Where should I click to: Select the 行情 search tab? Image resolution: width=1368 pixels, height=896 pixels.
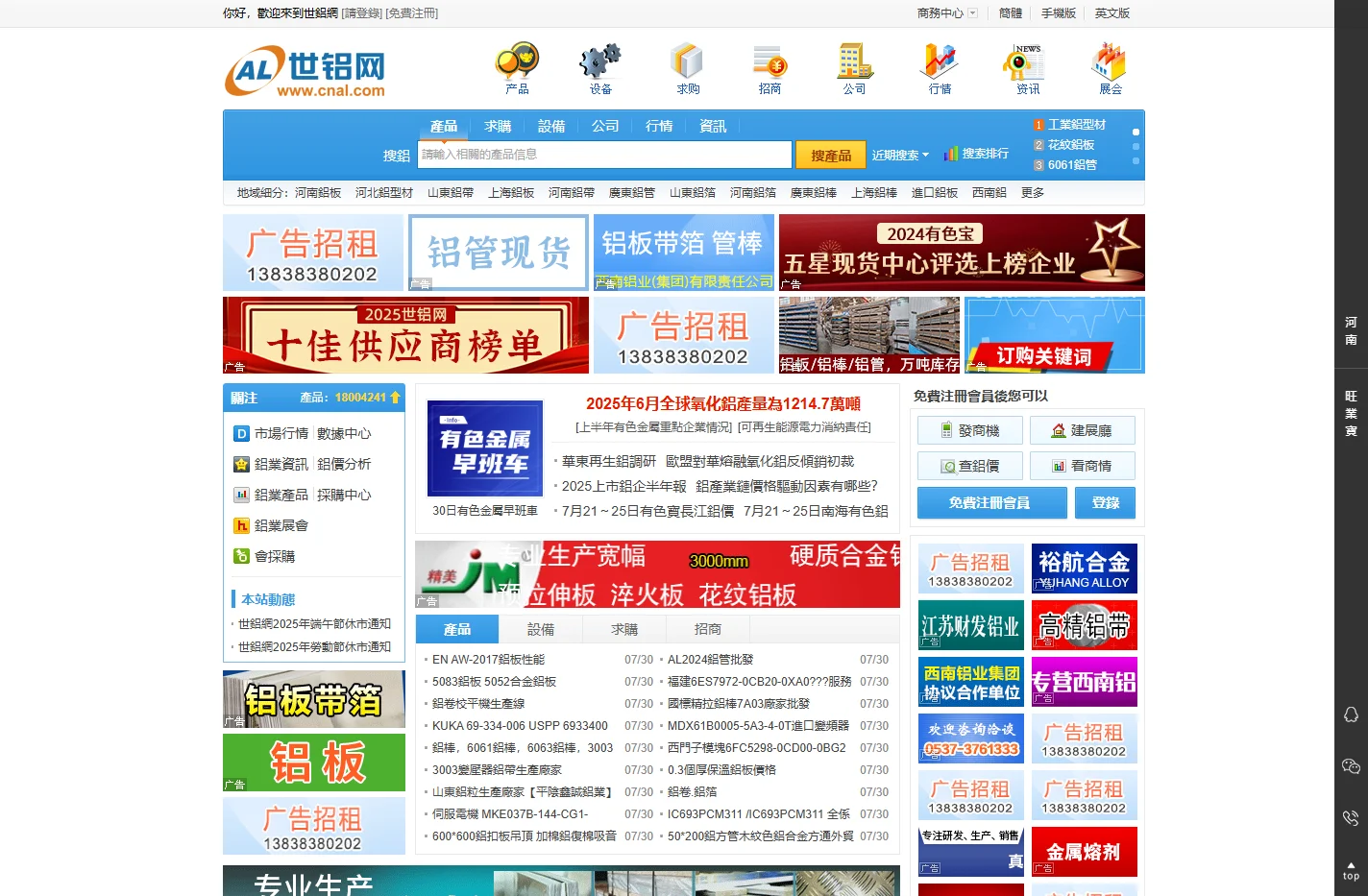[659, 127]
